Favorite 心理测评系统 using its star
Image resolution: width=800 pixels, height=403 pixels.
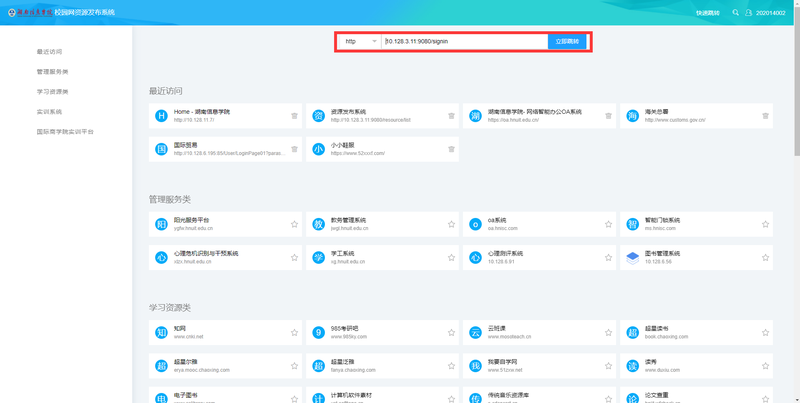608,258
